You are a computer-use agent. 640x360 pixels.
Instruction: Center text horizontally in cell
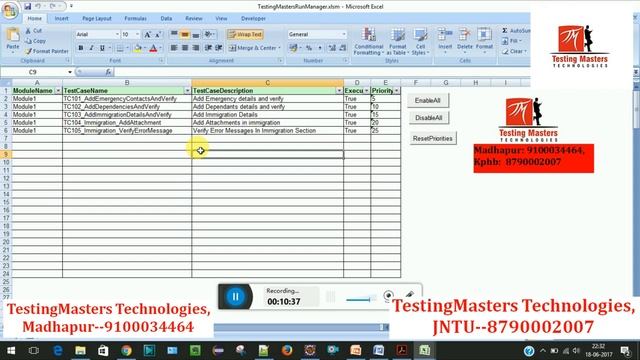tap(185, 48)
